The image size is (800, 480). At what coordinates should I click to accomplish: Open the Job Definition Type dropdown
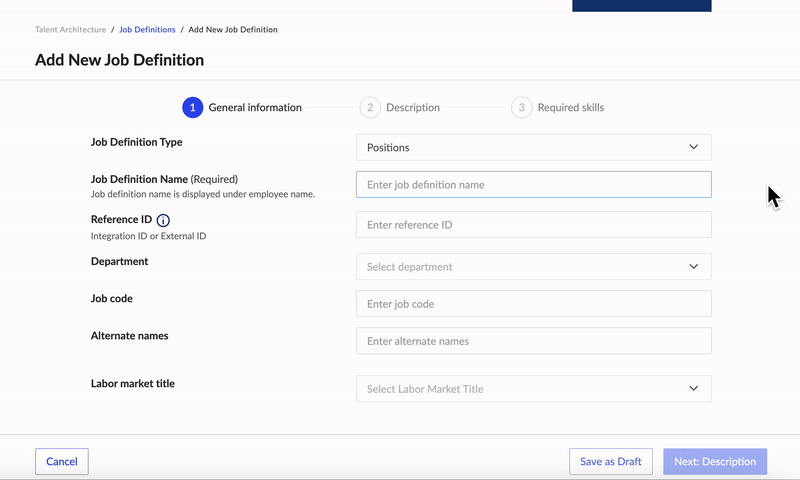pos(534,147)
